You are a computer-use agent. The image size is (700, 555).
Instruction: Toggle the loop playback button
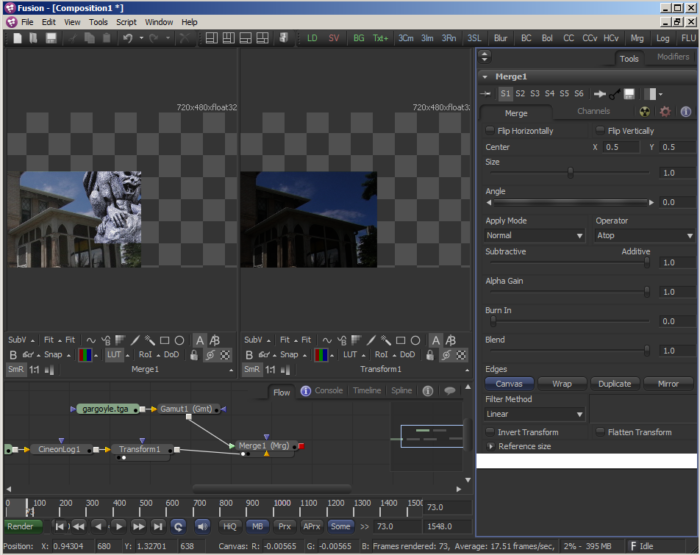[x=178, y=526]
